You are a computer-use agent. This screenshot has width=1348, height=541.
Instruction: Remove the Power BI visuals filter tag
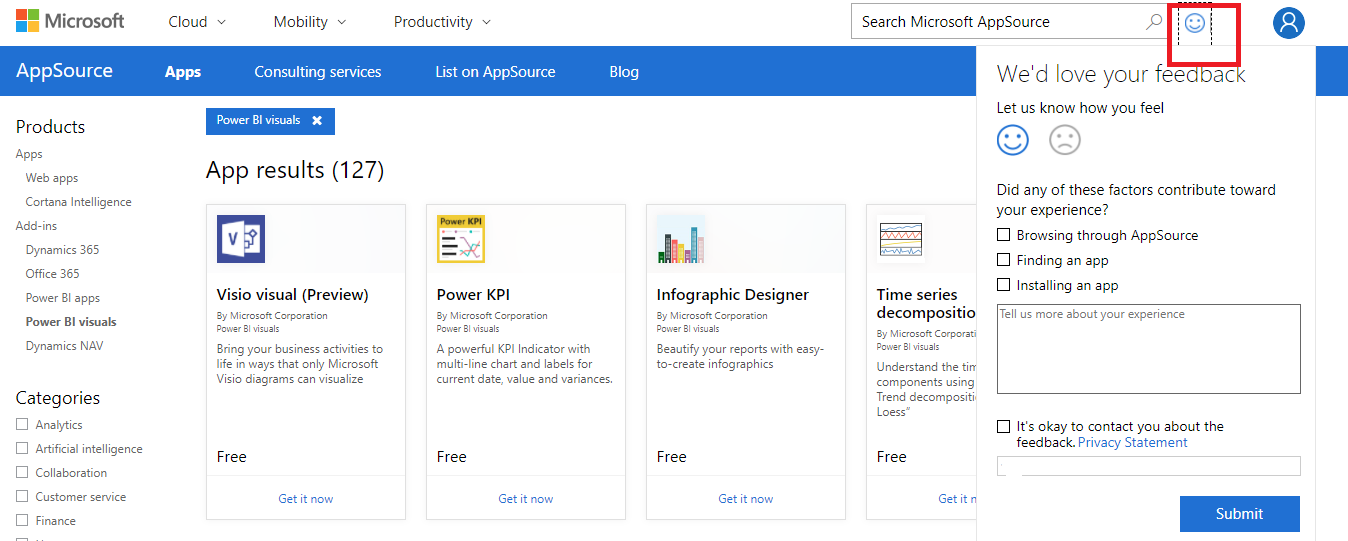click(x=317, y=120)
